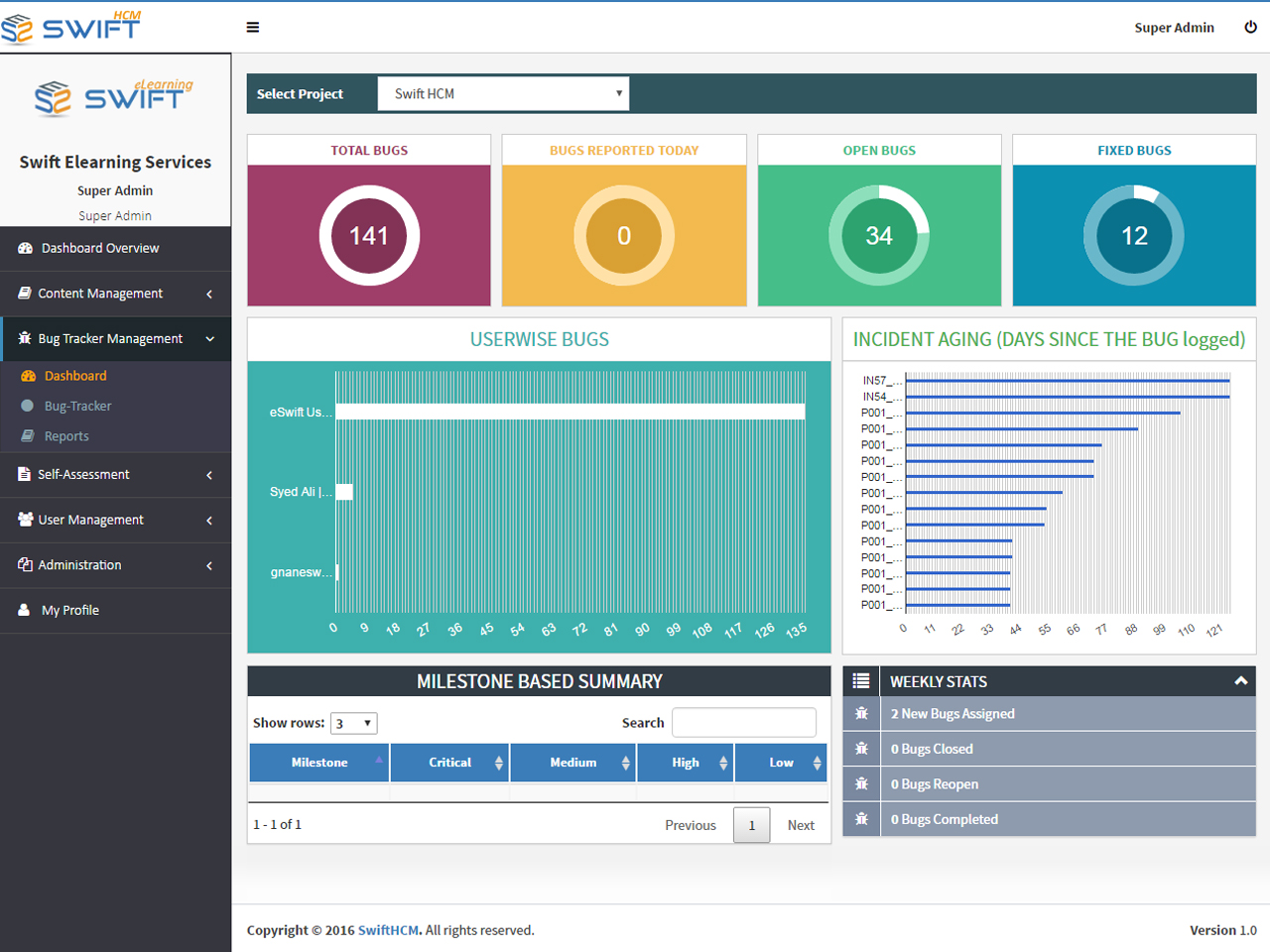Open the Show rows dropdown

click(x=354, y=724)
